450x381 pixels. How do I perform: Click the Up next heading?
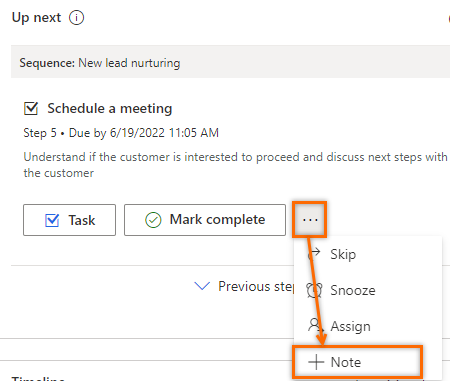tap(36, 18)
